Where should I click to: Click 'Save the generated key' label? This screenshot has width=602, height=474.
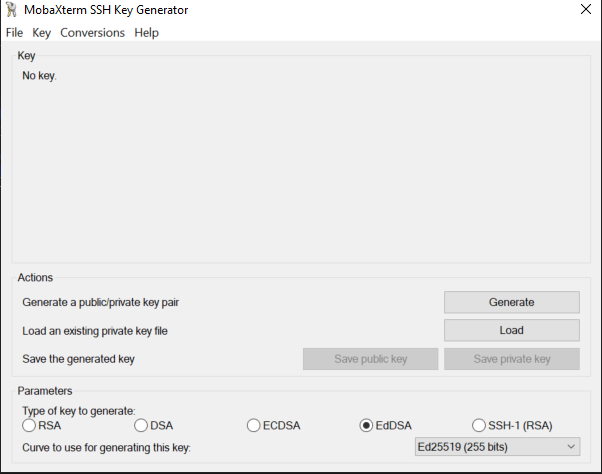pos(78,359)
